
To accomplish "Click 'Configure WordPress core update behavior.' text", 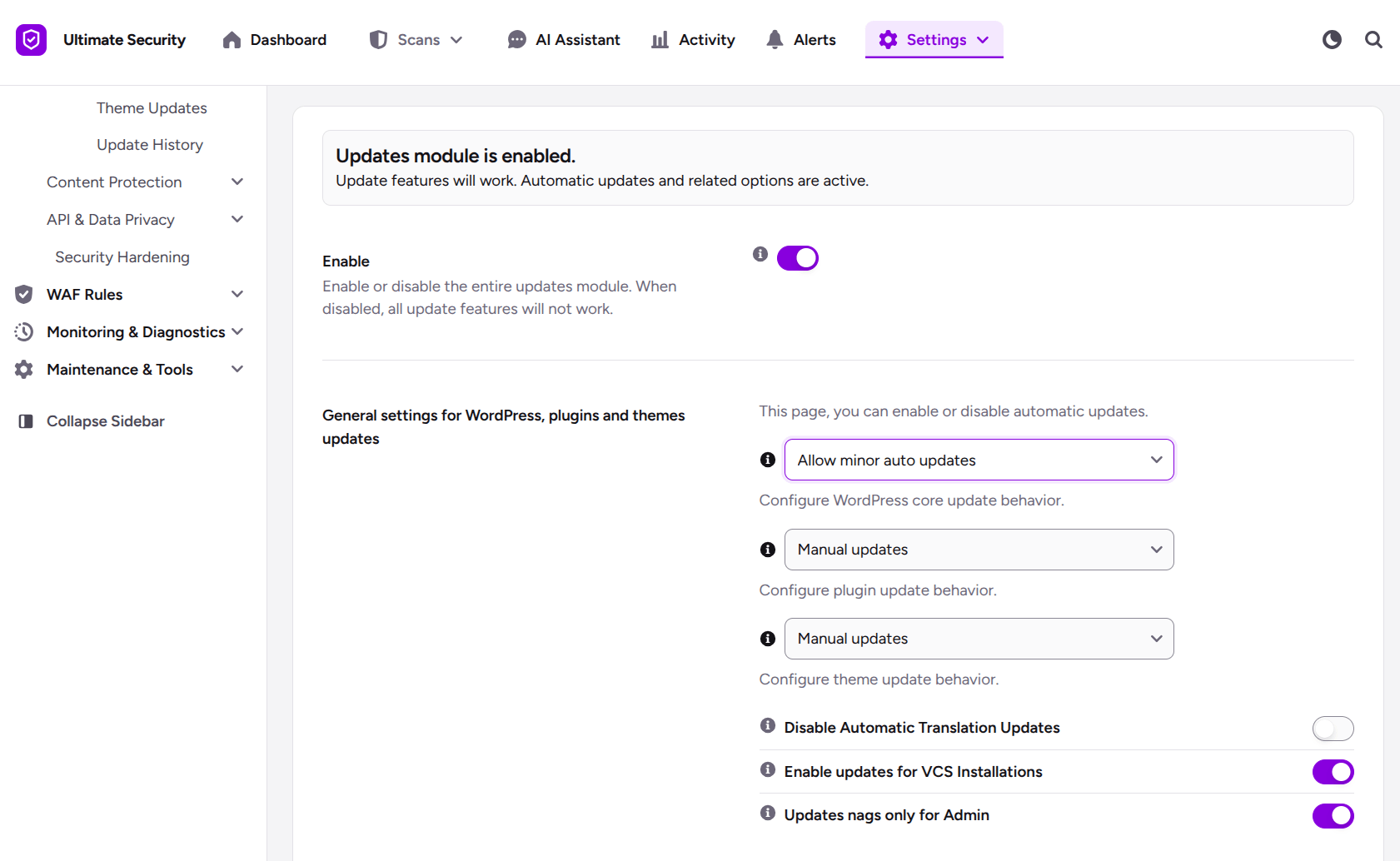I will pos(912,500).
